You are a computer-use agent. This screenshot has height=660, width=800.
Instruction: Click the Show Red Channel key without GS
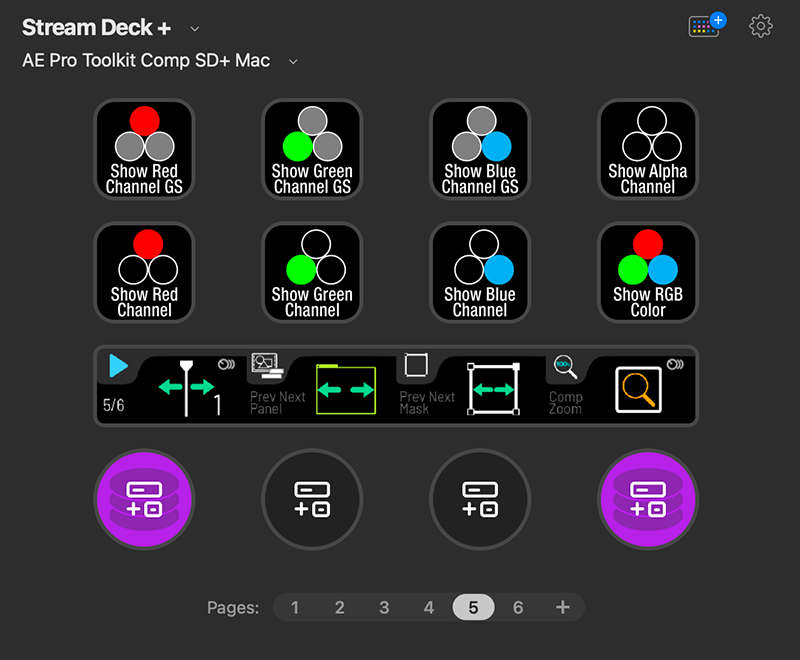[144, 272]
